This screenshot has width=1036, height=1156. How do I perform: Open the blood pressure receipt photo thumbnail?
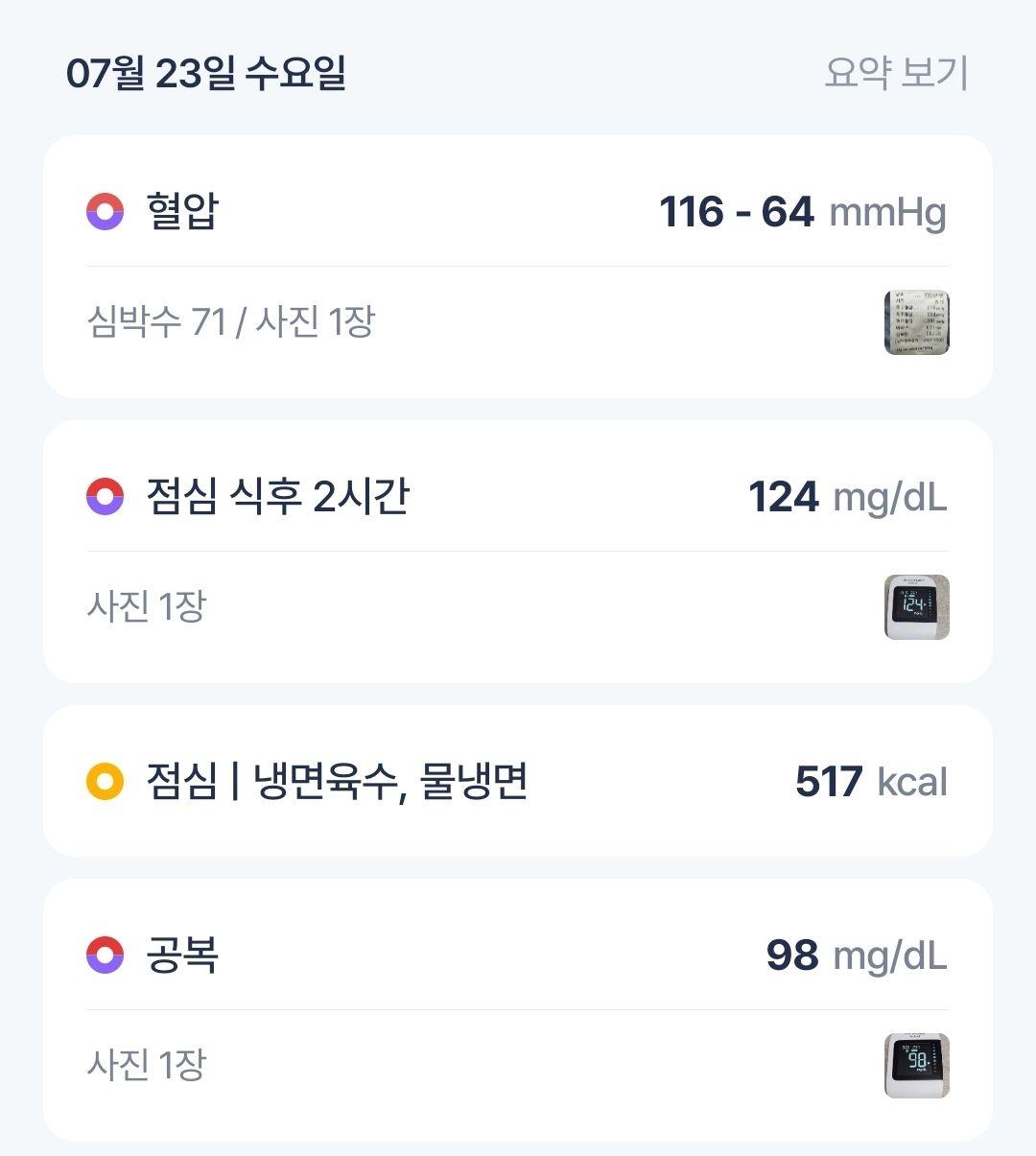(917, 322)
